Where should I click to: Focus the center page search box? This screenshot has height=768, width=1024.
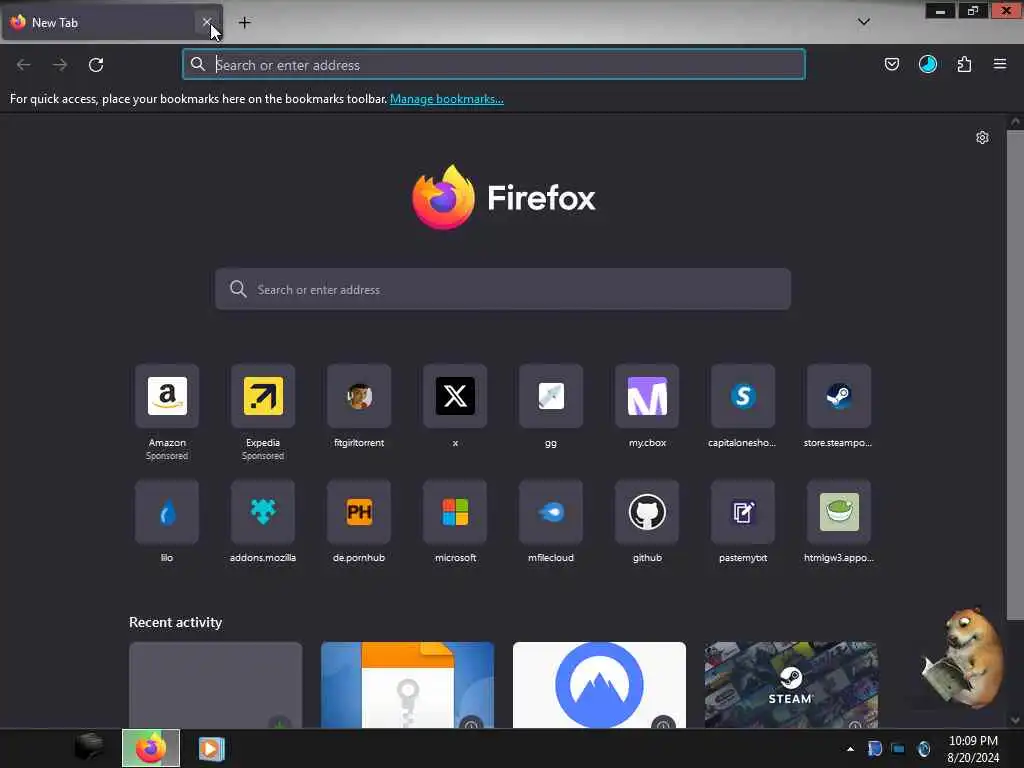(503, 289)
